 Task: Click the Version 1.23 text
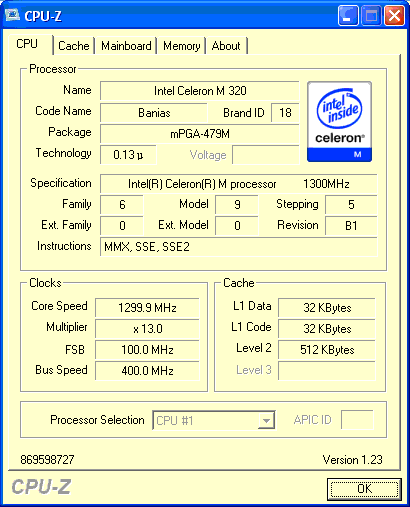point(352,460)
